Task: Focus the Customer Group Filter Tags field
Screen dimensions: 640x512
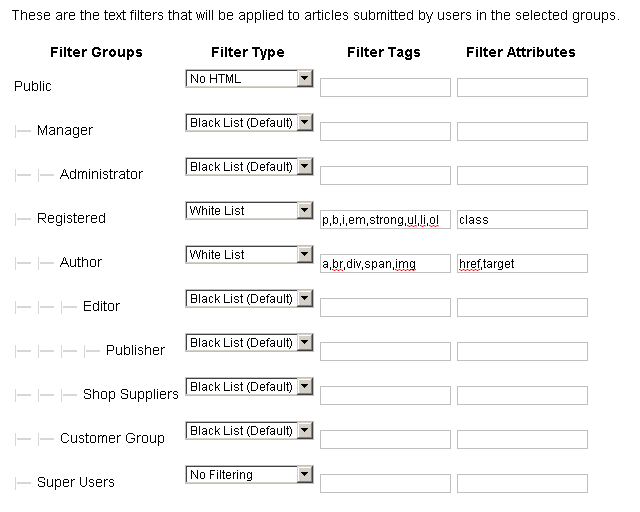Action: (x=385, y=440)
